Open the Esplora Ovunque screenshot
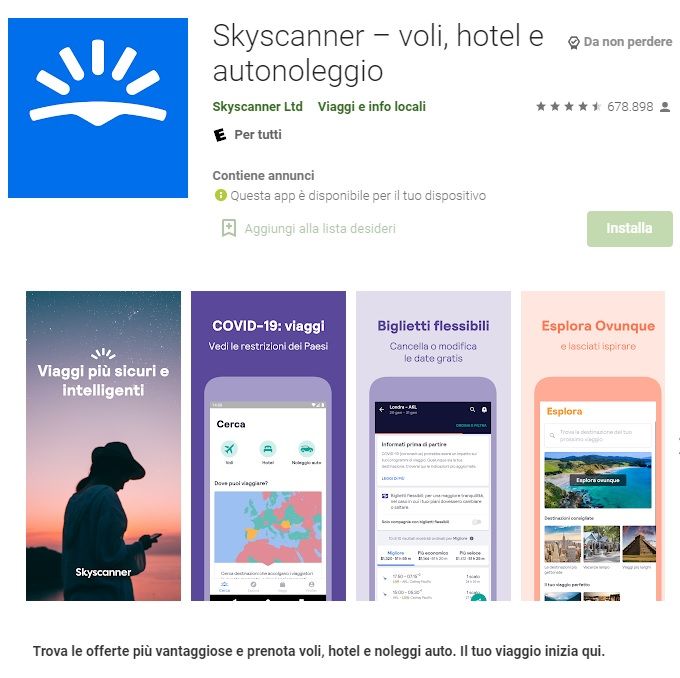680x678 pixels. point(593,446)
